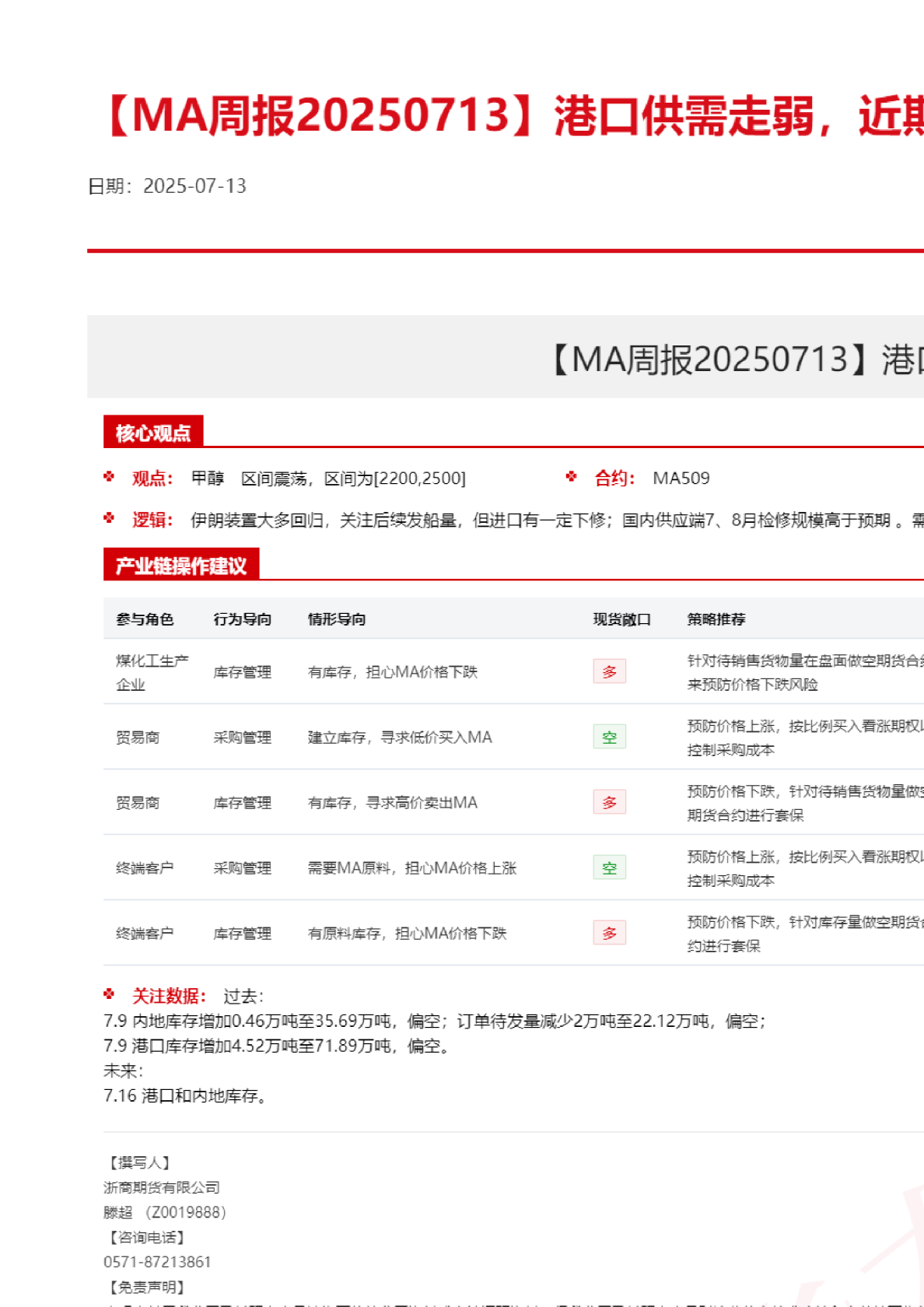924x1307 pixels.
Task: Click the red diamond bullet beside 合约
Action: coord(572,477)
